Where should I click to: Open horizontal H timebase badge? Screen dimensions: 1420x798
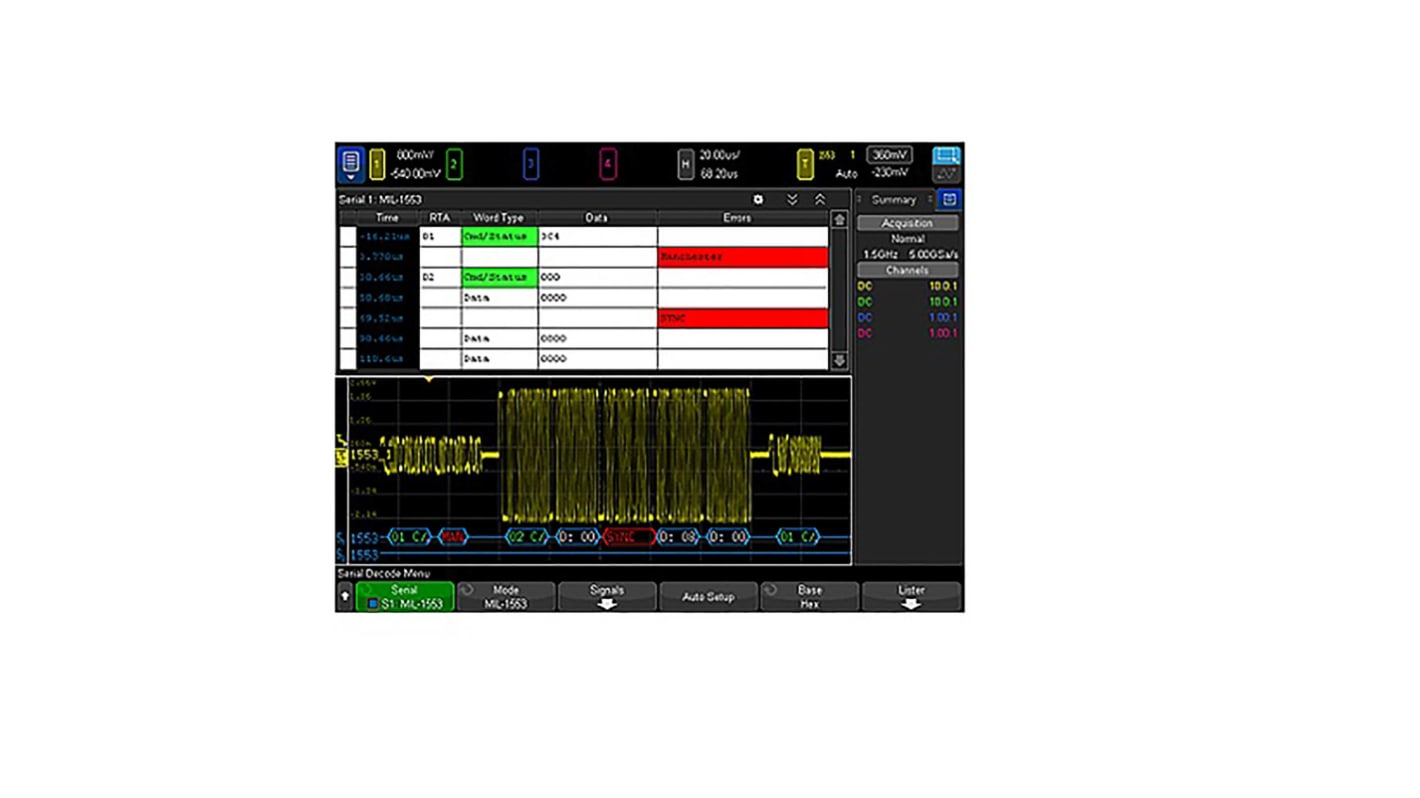pos(685,164)
